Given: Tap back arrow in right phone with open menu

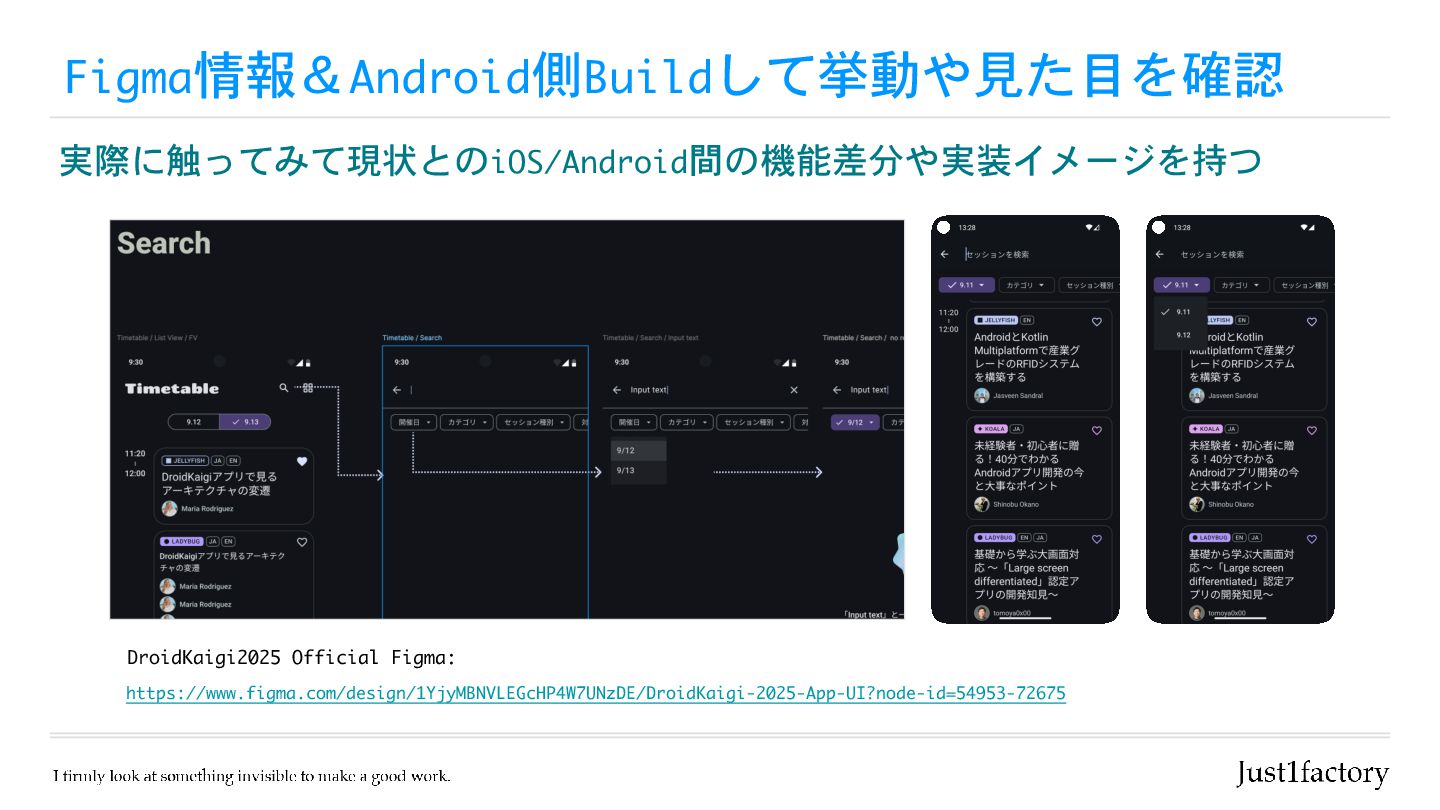Looking at the screenshot, I should [x=1160, y=254].
